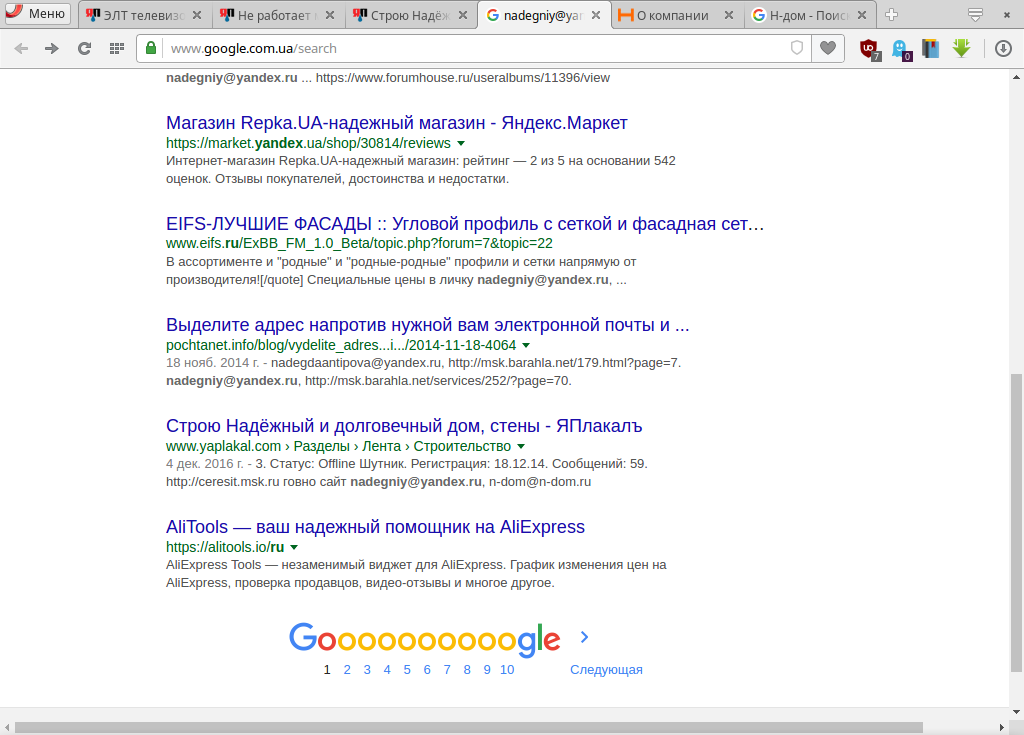Screen dimensions: 1024x735
Task: Go to results page 9
Action: (x=487, y=670)
